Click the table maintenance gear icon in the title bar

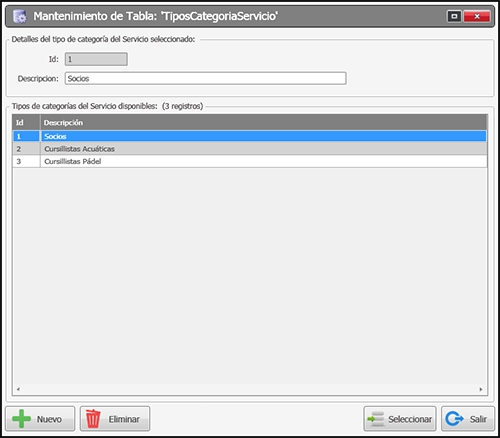[x=20, y=16]
